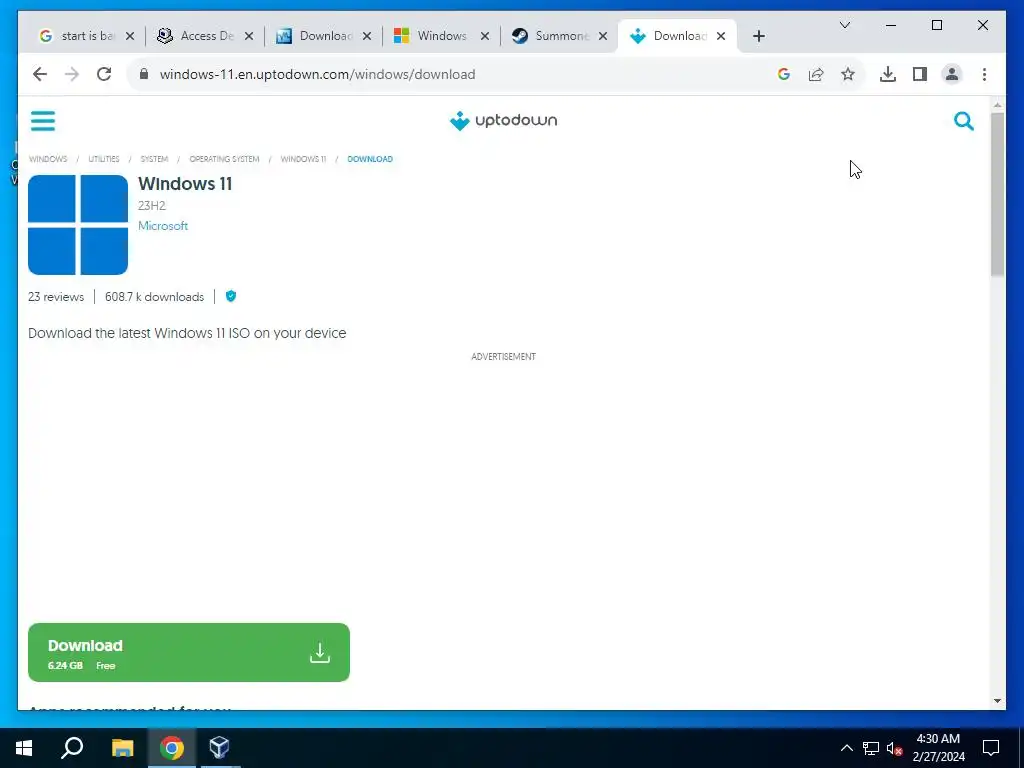Close the active Uptodown Download tab
The width and height of the screenshot is (1024, 768).
[x=721, y=37]
